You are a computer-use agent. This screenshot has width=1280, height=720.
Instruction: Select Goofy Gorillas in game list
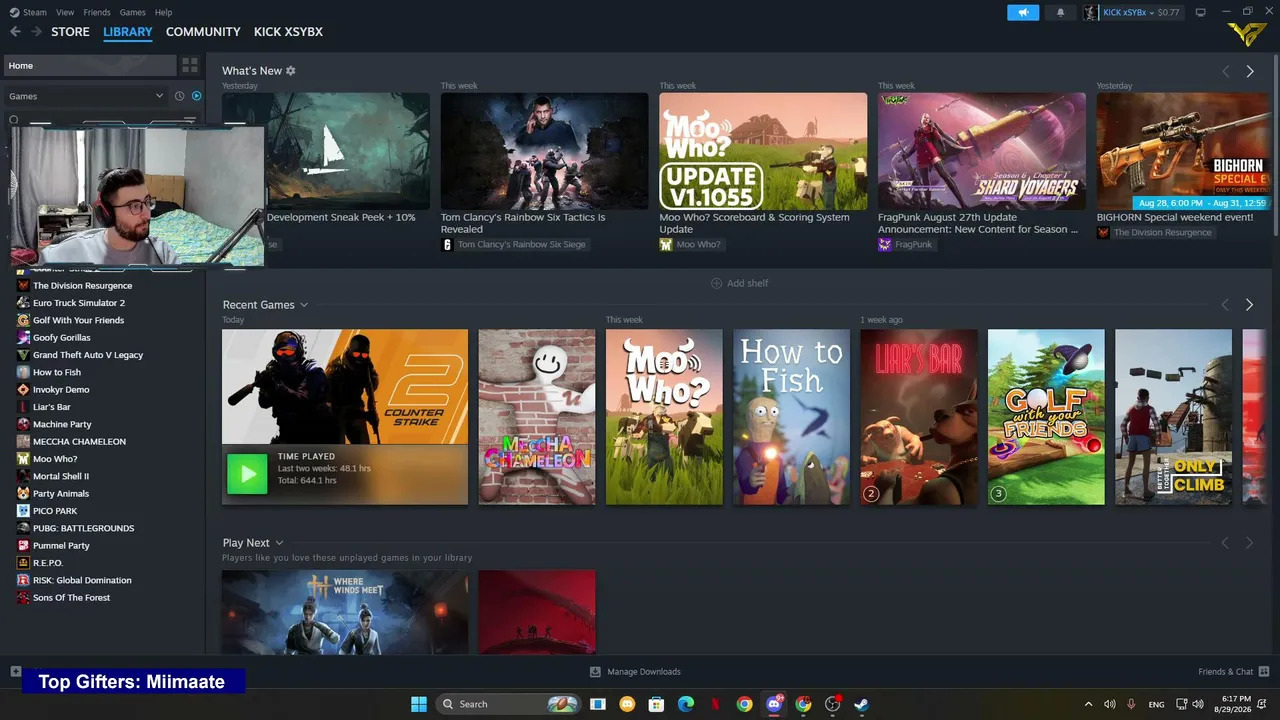tap(62, 338)
